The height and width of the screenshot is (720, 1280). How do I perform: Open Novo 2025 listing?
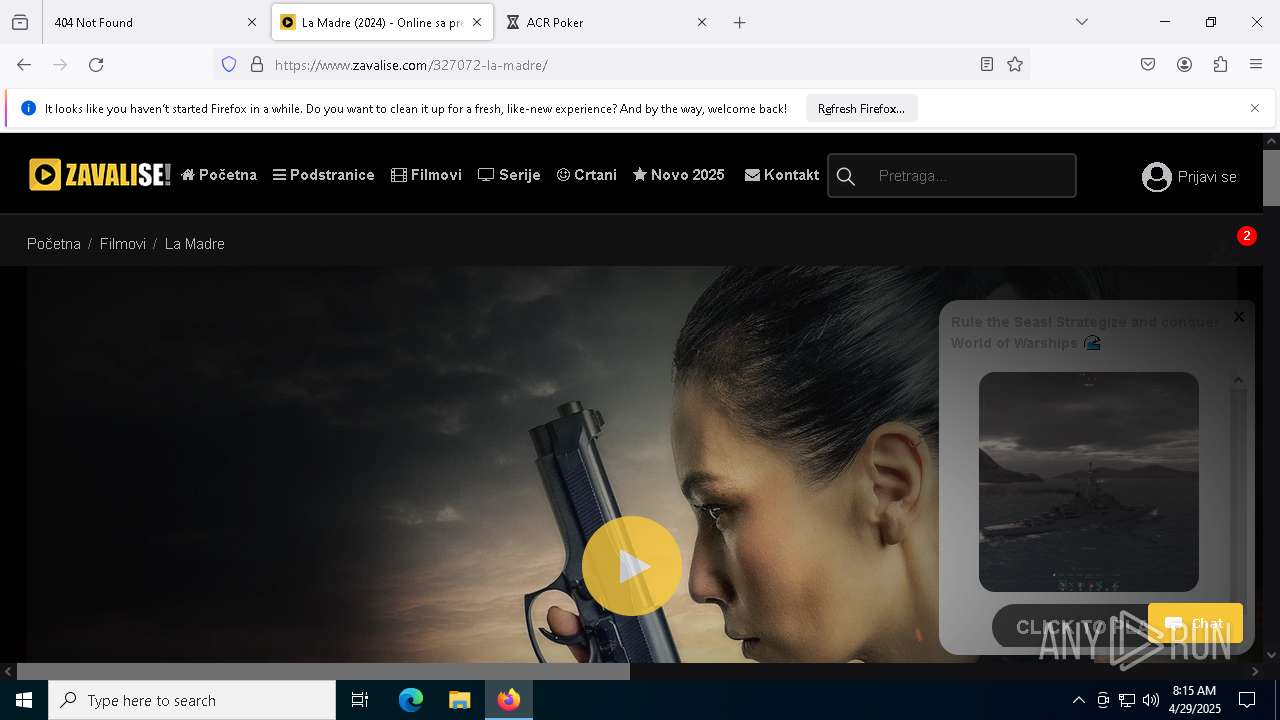click(679, 175)
